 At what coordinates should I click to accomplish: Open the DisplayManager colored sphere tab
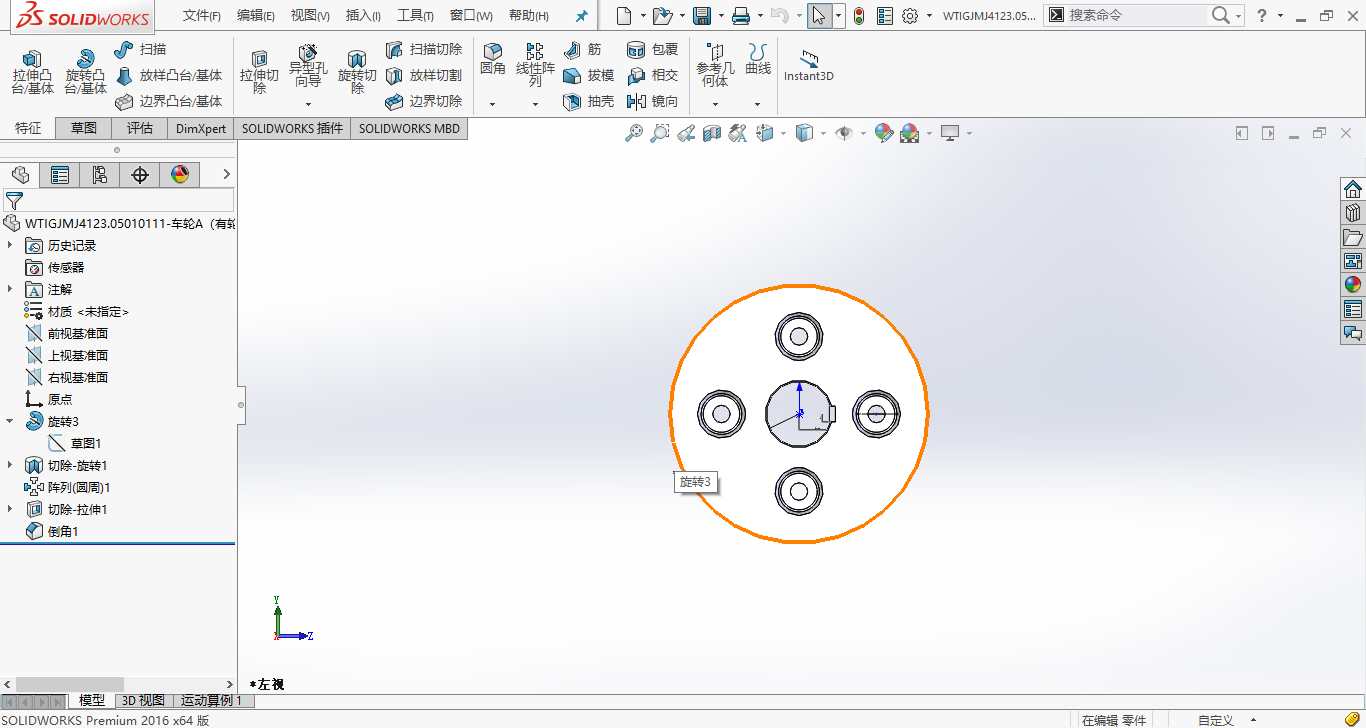[x=180, y=176]
